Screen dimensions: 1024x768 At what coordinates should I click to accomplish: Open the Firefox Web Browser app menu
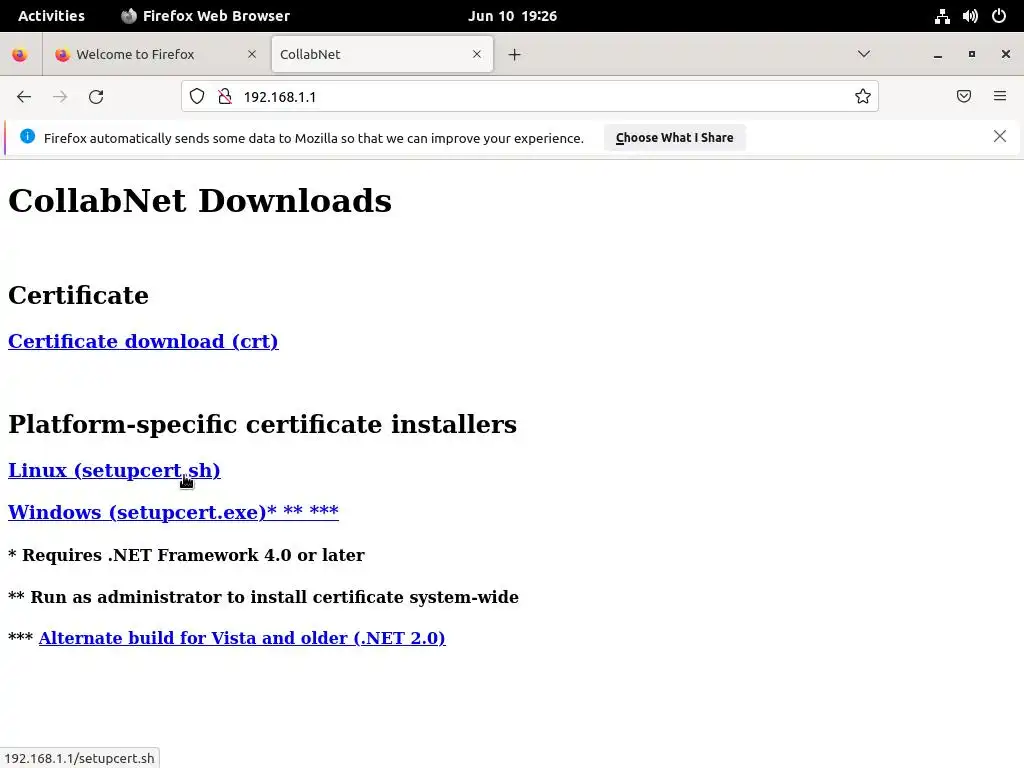pyautogui.click(x=206, y=16)
